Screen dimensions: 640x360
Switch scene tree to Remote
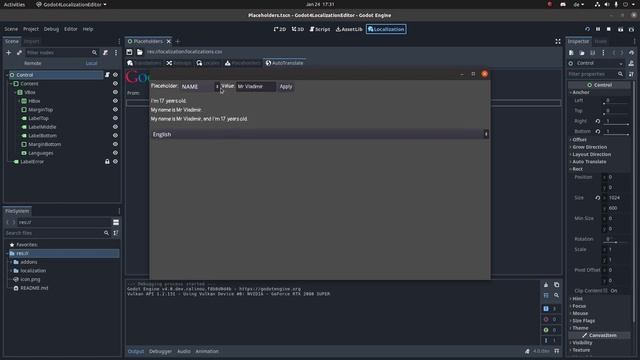click(33, 63)
